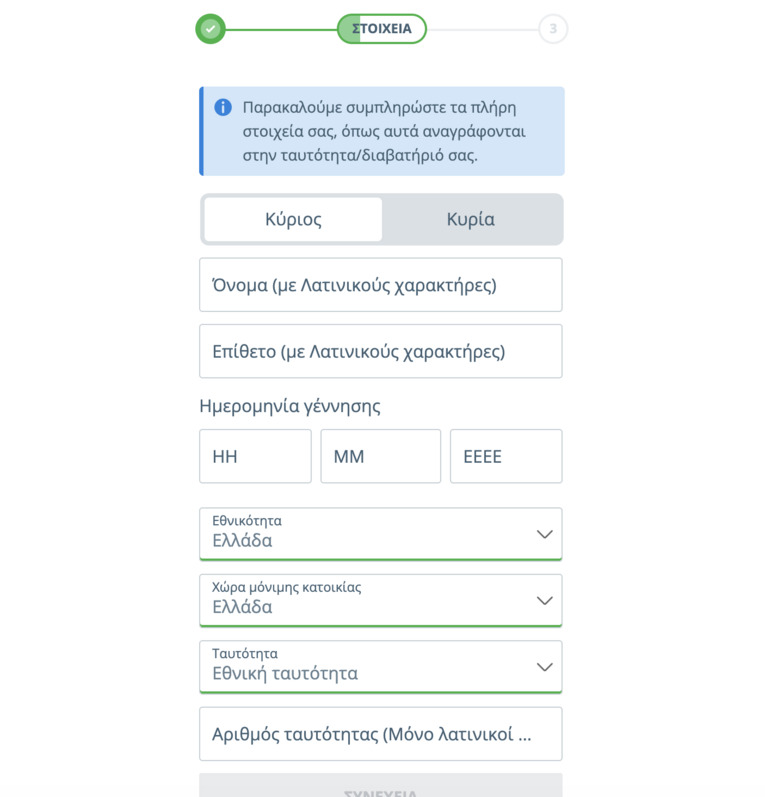This screenshot has width=765, height=797.
Task: Click the blue info icon in notice
Action: (x=223, y=107)
